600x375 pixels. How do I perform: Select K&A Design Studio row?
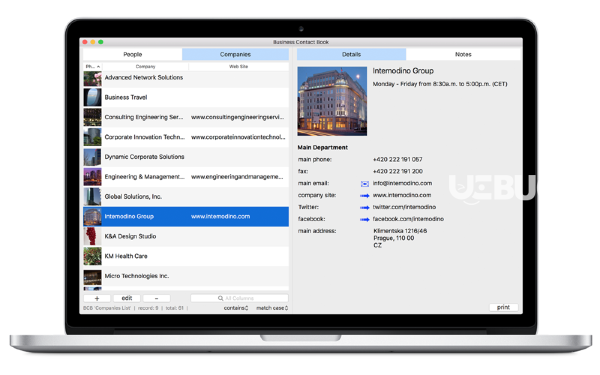click(186, 236)
